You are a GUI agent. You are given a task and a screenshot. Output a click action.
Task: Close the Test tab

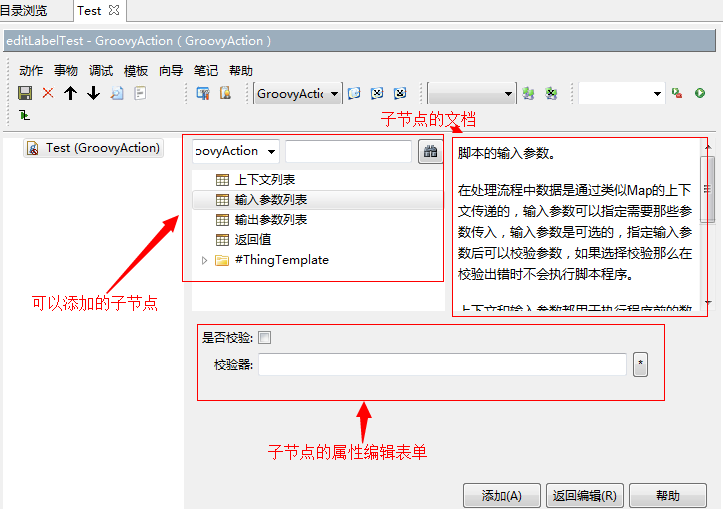coord(114,10)
